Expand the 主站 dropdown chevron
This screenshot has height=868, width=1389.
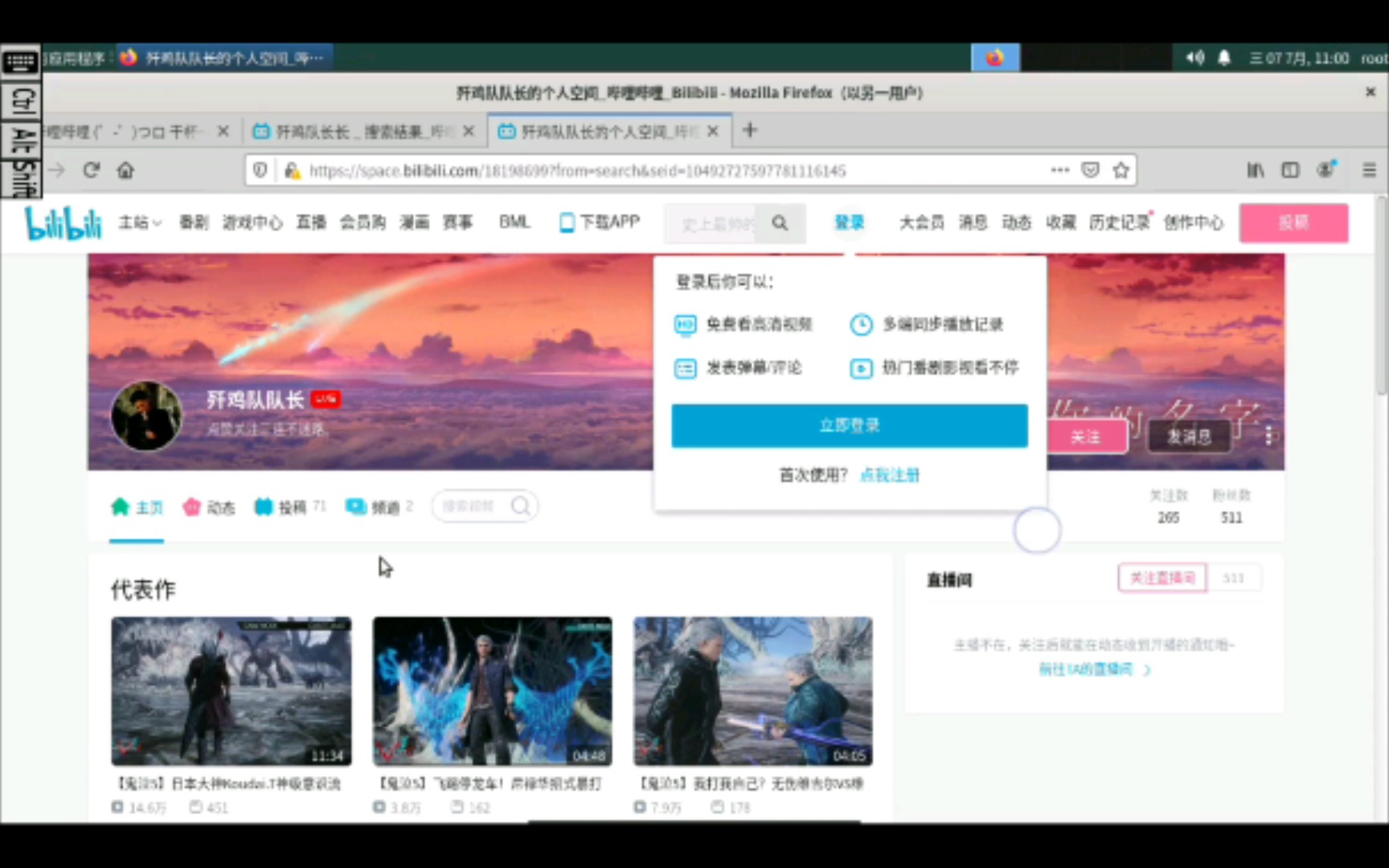[156, 223]
